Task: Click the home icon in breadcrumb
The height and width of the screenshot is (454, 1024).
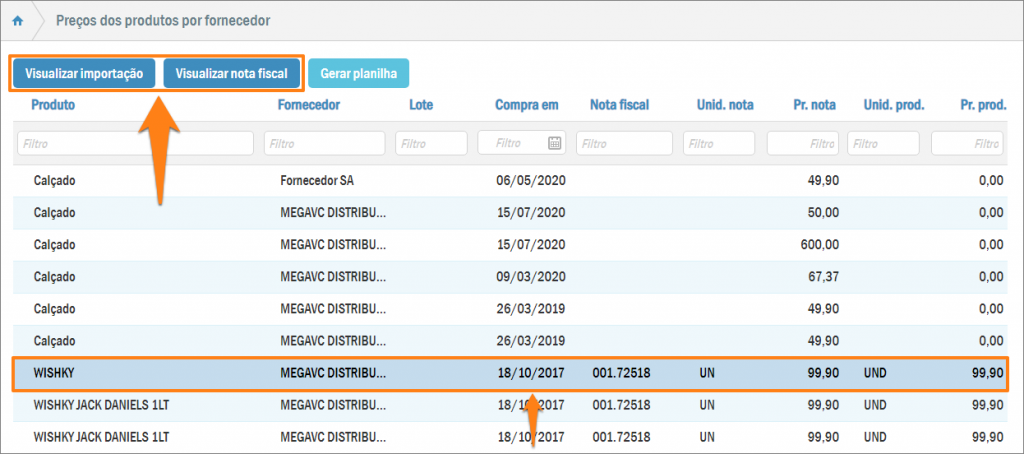Action: click(17, 20)
